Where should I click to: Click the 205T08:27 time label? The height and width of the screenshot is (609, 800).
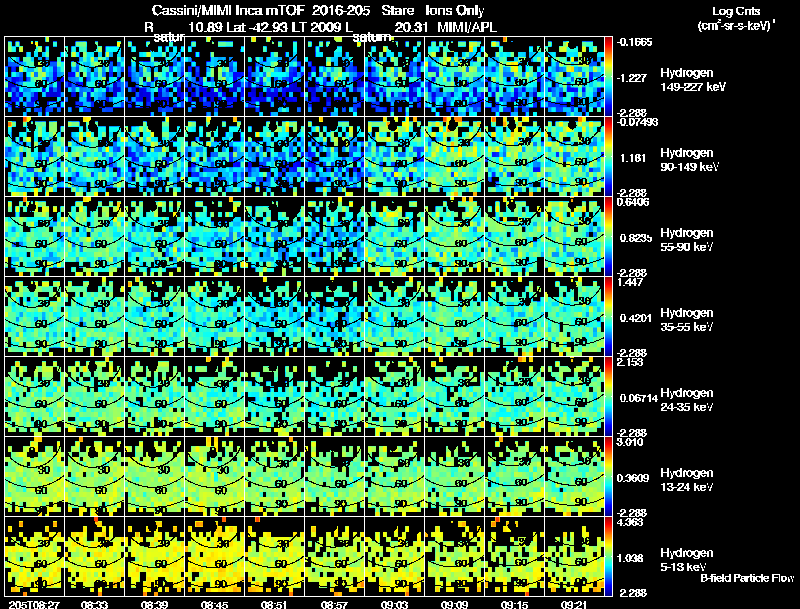[34, 604]
